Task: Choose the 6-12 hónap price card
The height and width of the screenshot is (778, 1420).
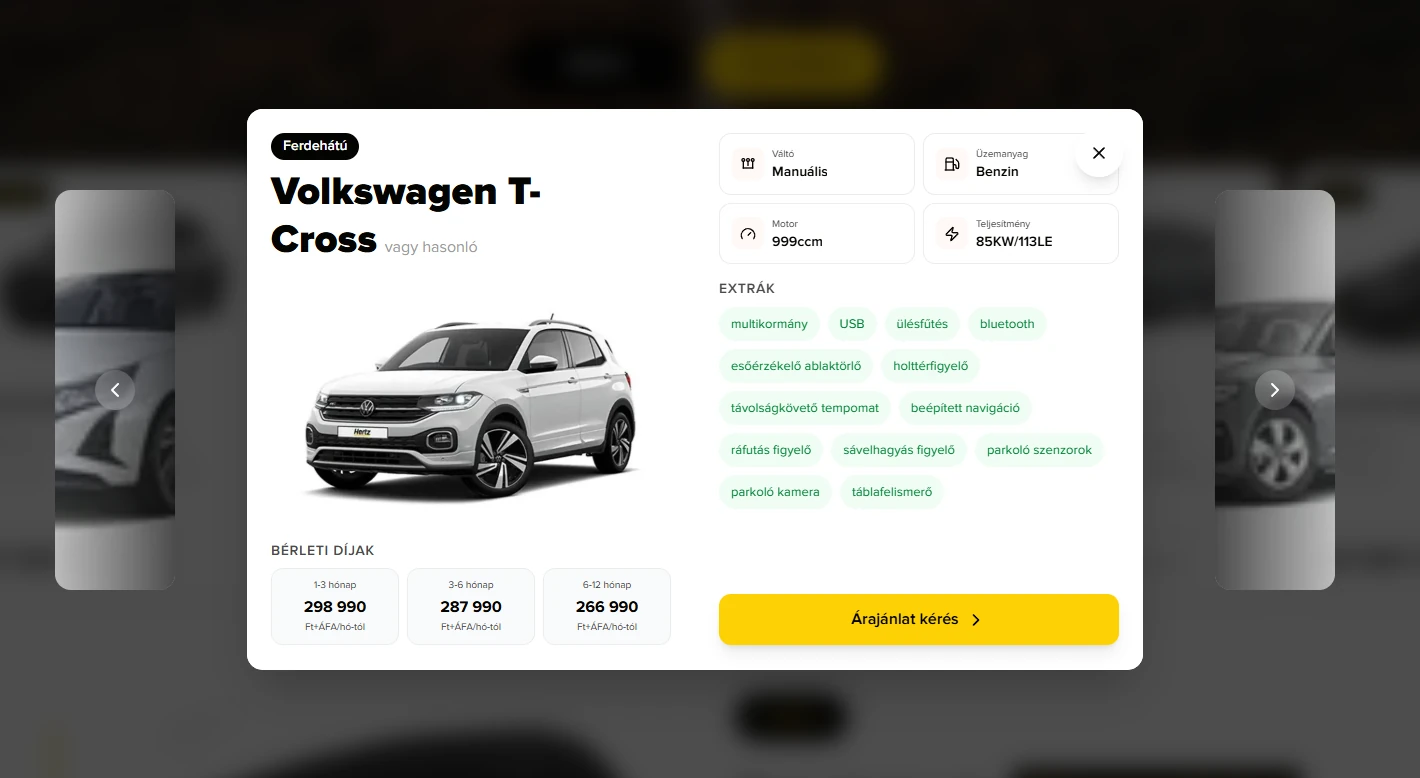Action: point(607,606)
